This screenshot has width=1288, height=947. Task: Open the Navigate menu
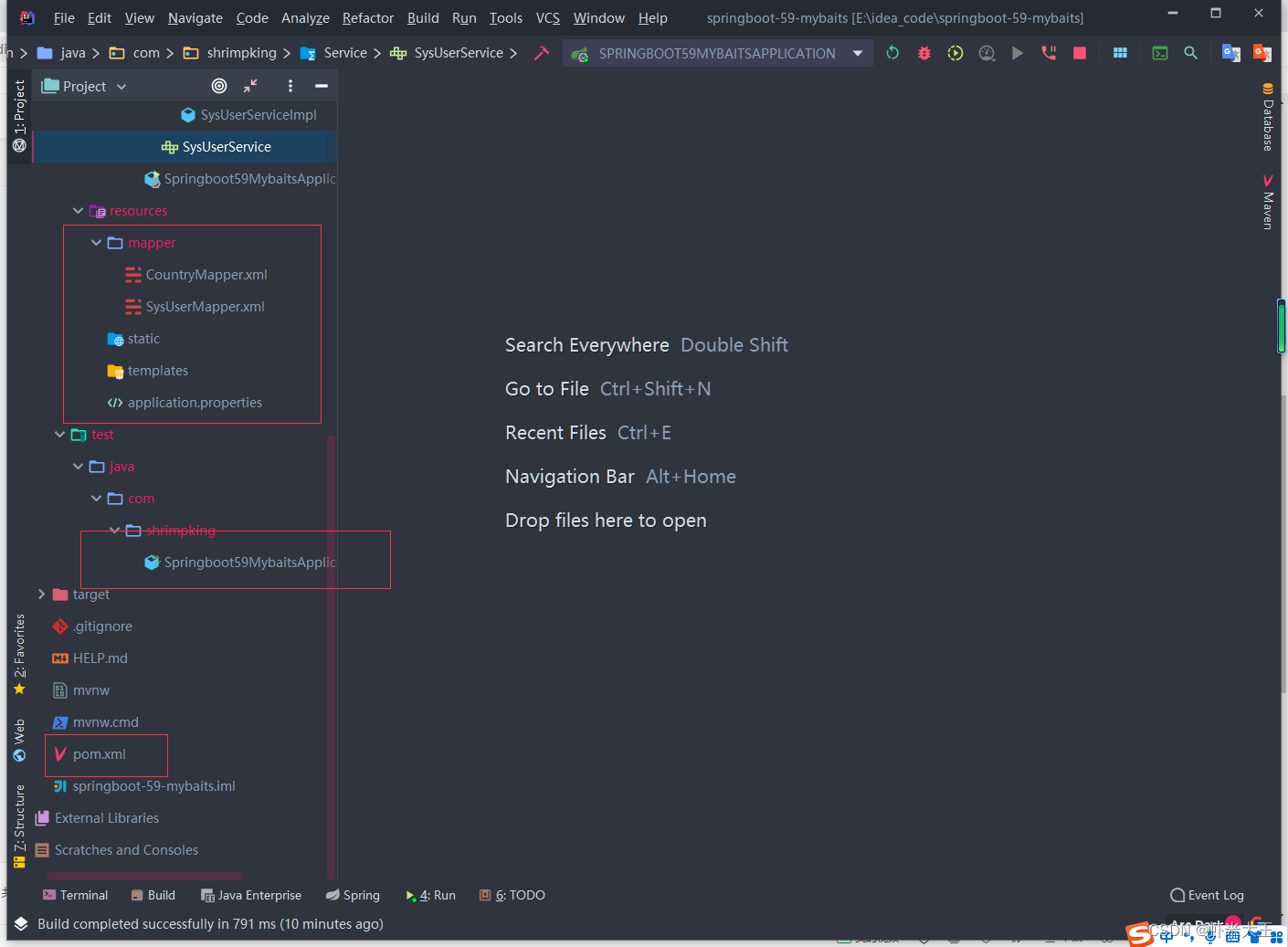pyautogui.click(x=195, y=17)
